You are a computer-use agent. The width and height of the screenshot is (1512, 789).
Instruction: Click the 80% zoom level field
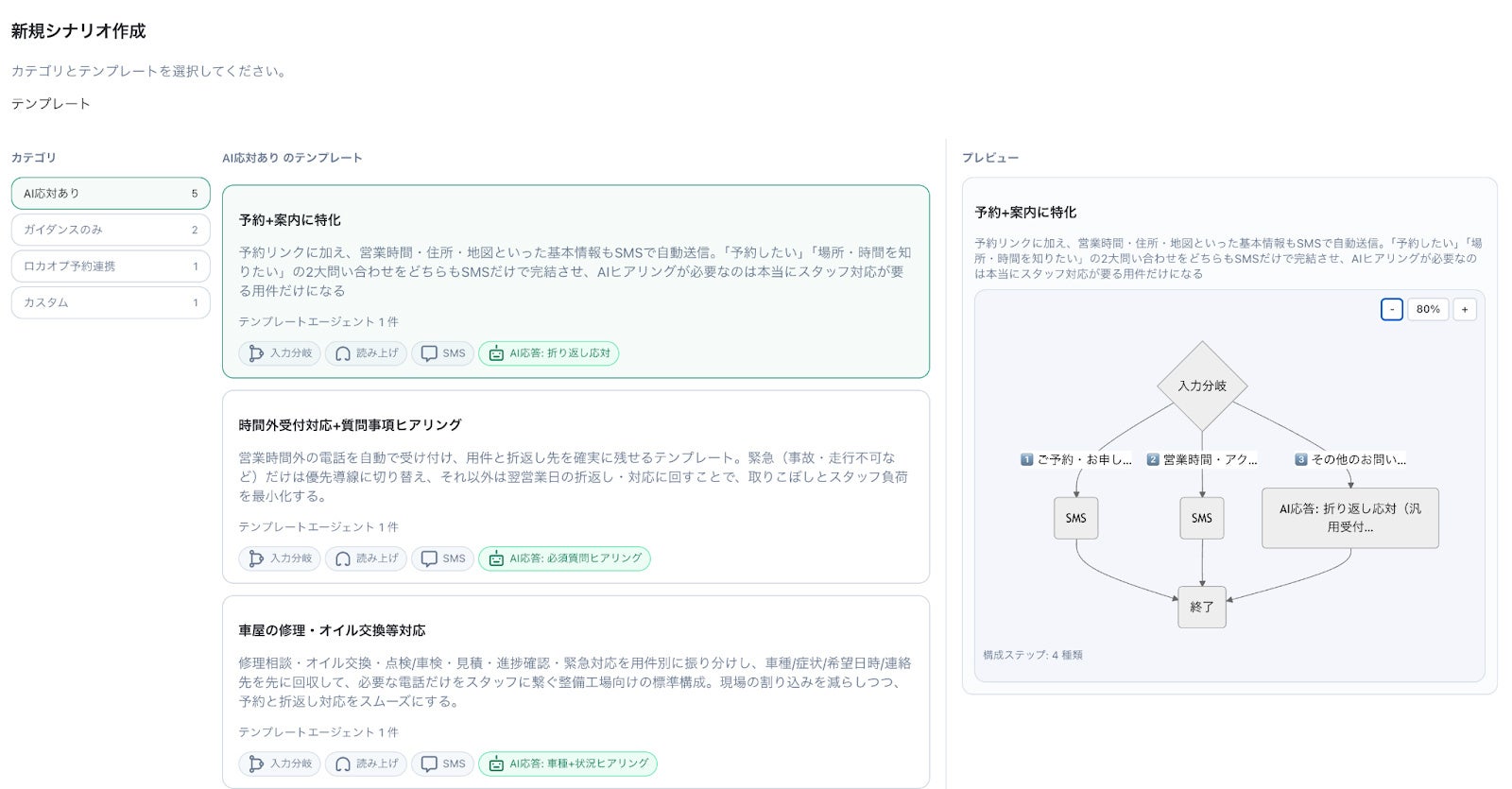coord(1428,309)
